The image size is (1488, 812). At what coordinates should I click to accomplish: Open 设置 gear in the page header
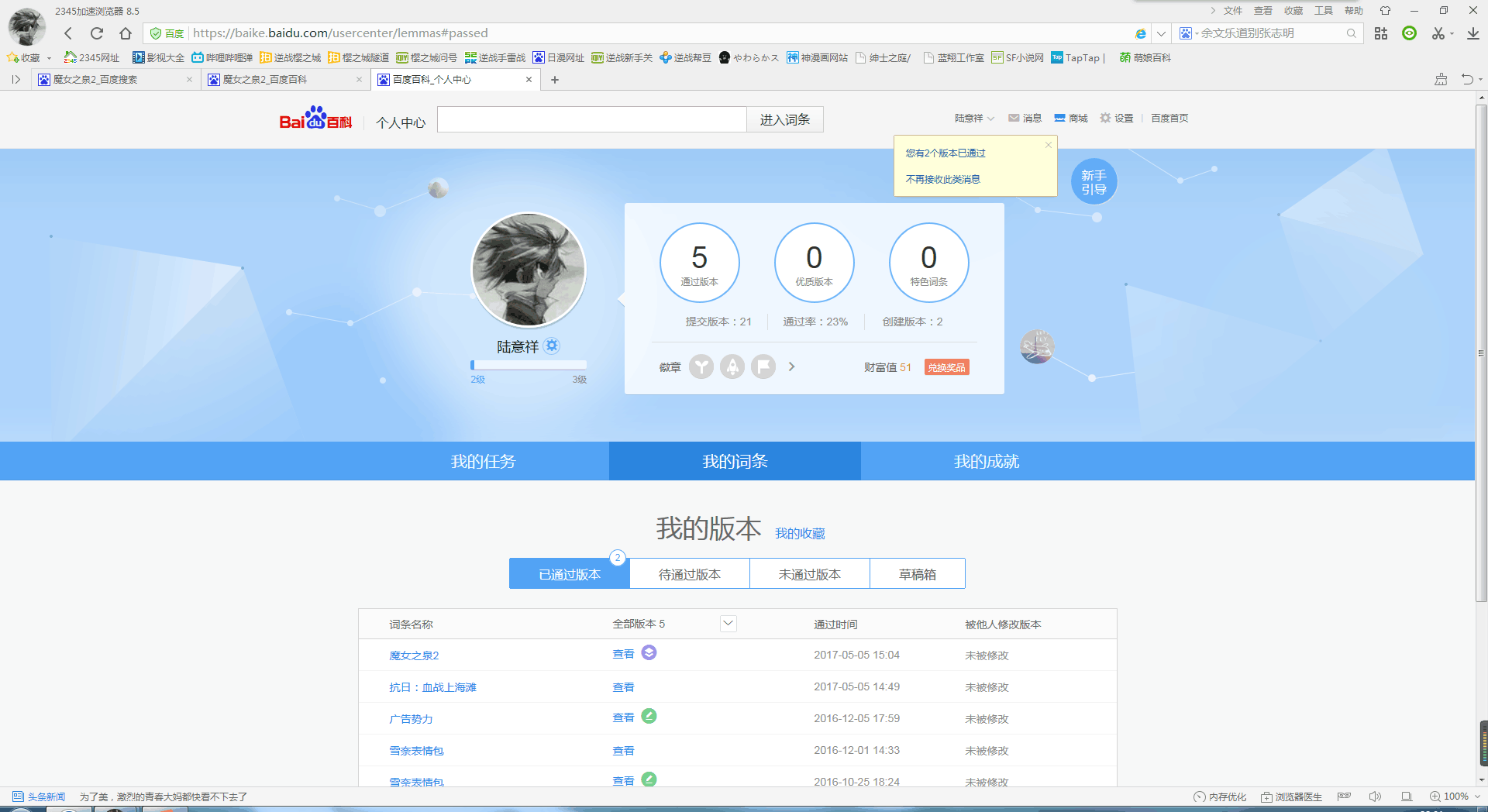click(x=1106, y=118)
